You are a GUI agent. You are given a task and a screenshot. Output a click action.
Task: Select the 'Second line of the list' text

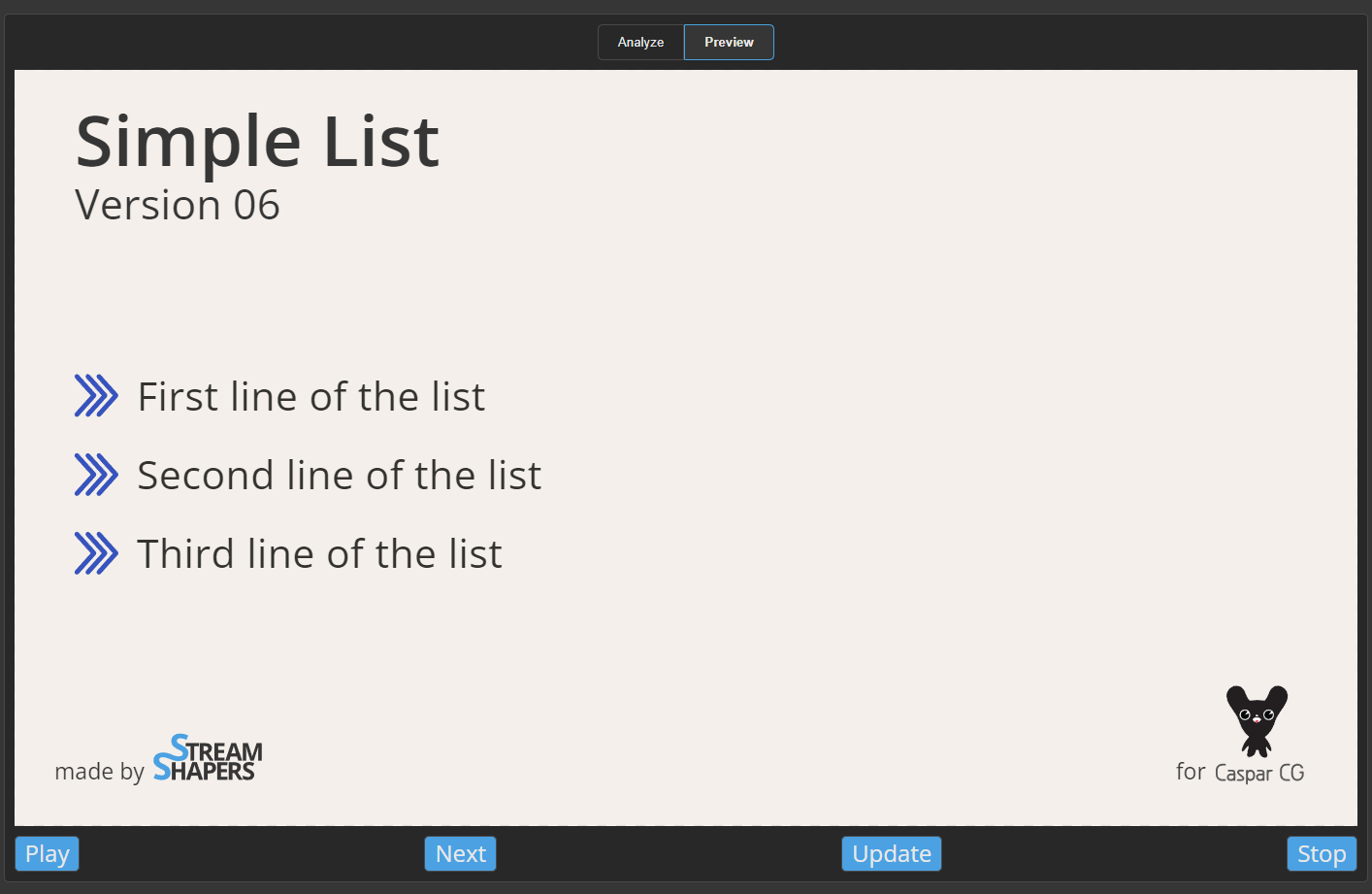pos(340,476)
